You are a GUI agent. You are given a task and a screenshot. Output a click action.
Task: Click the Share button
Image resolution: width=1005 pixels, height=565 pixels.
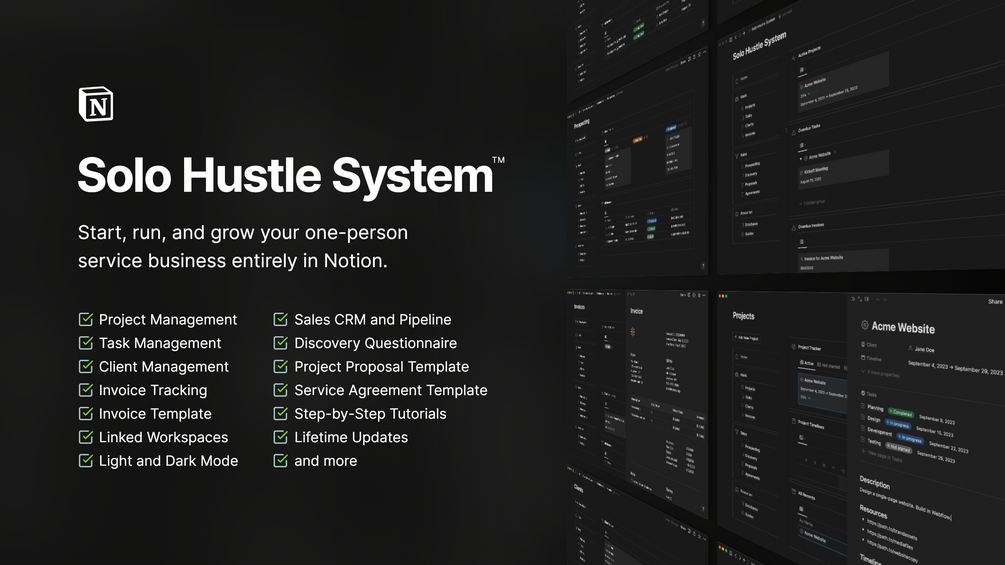pos(995,302)
